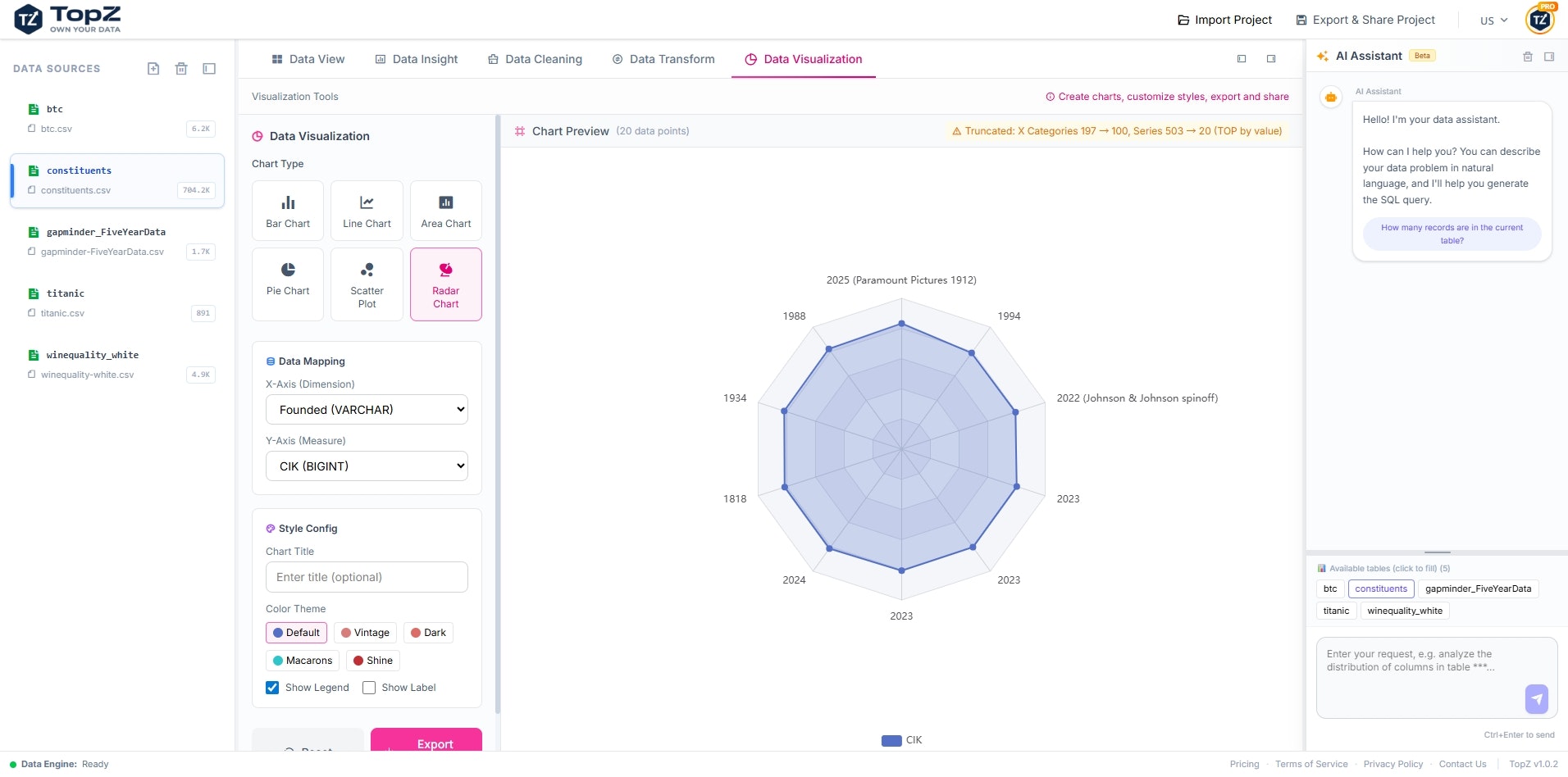Image resolution: width=1568 pixels, height=777 pixels.
Task: Select the Line Chart type
Action: [367, 211]
